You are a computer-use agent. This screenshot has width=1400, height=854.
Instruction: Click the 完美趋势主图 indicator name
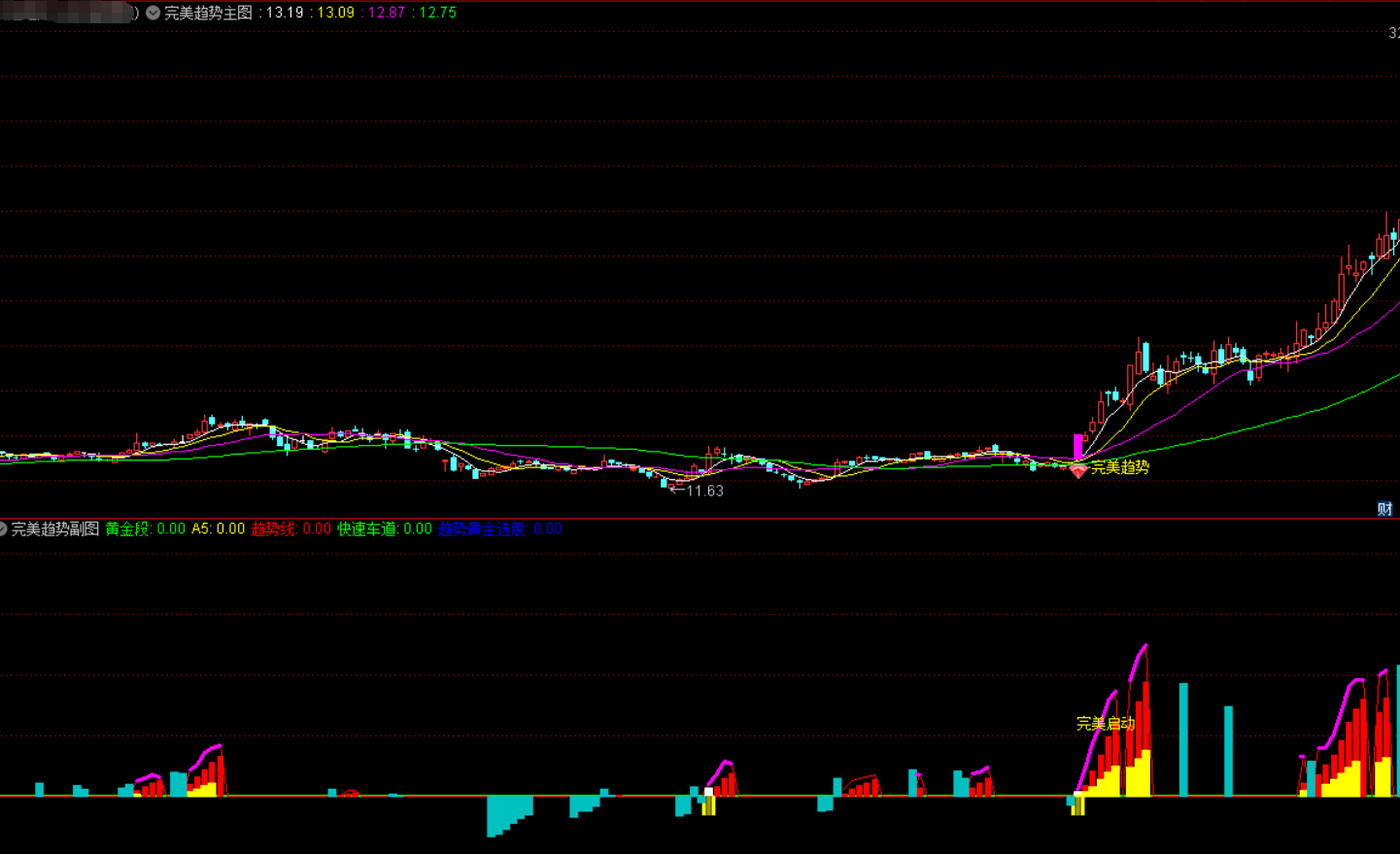[x=208, y=13]
